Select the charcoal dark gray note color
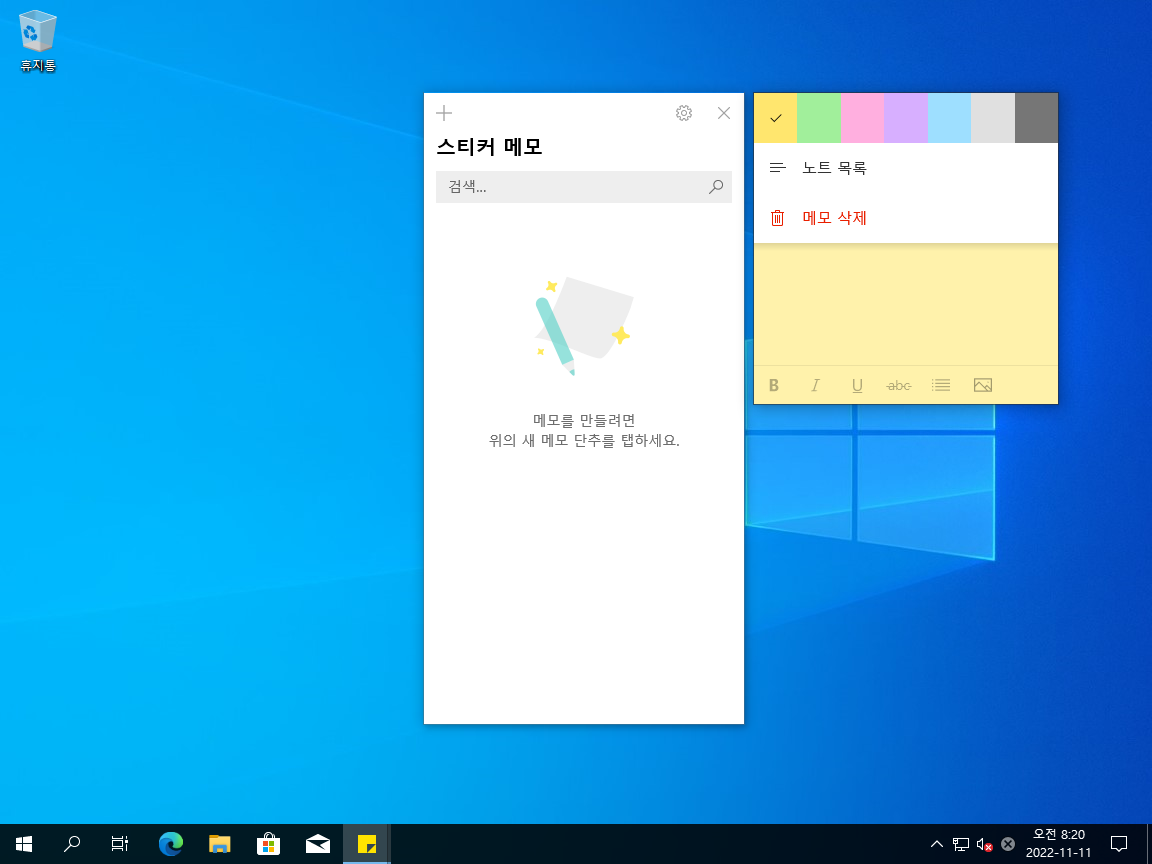 tap(1036, 118)
